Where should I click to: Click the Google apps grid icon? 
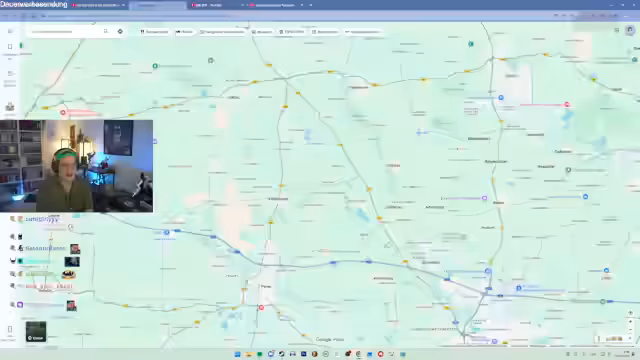(x=617, y=30)
